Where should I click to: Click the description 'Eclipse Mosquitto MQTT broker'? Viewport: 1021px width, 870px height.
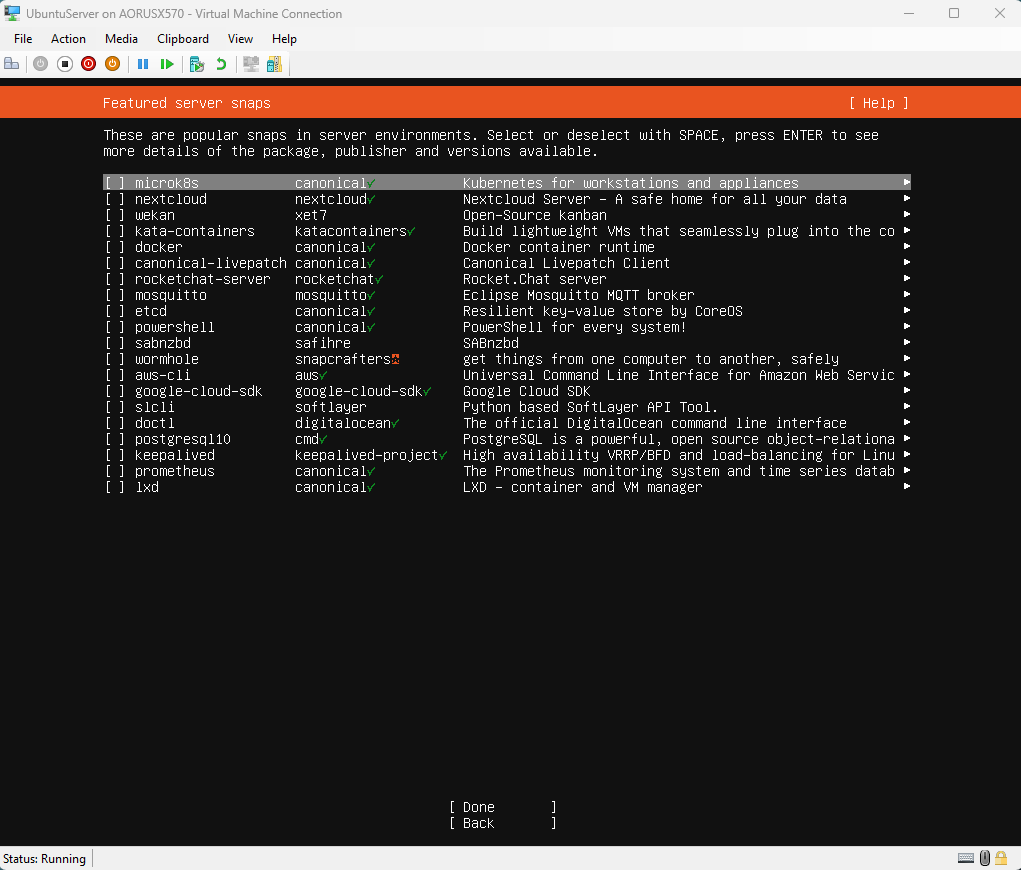[x=579, y=295]
